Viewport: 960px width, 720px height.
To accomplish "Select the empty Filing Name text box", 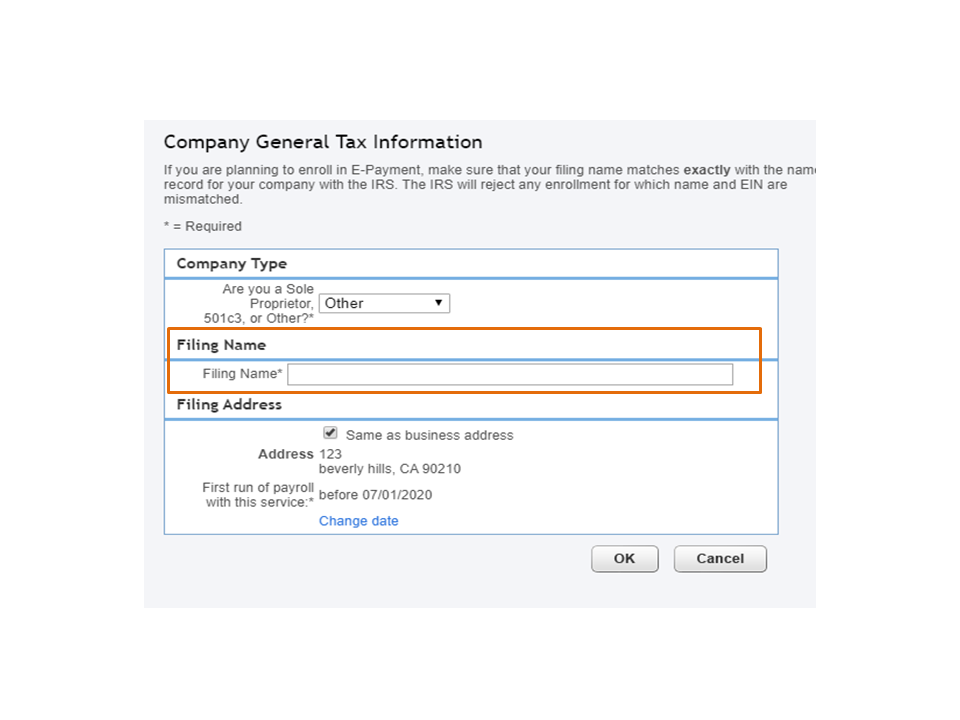I will (x=510, y=373).
